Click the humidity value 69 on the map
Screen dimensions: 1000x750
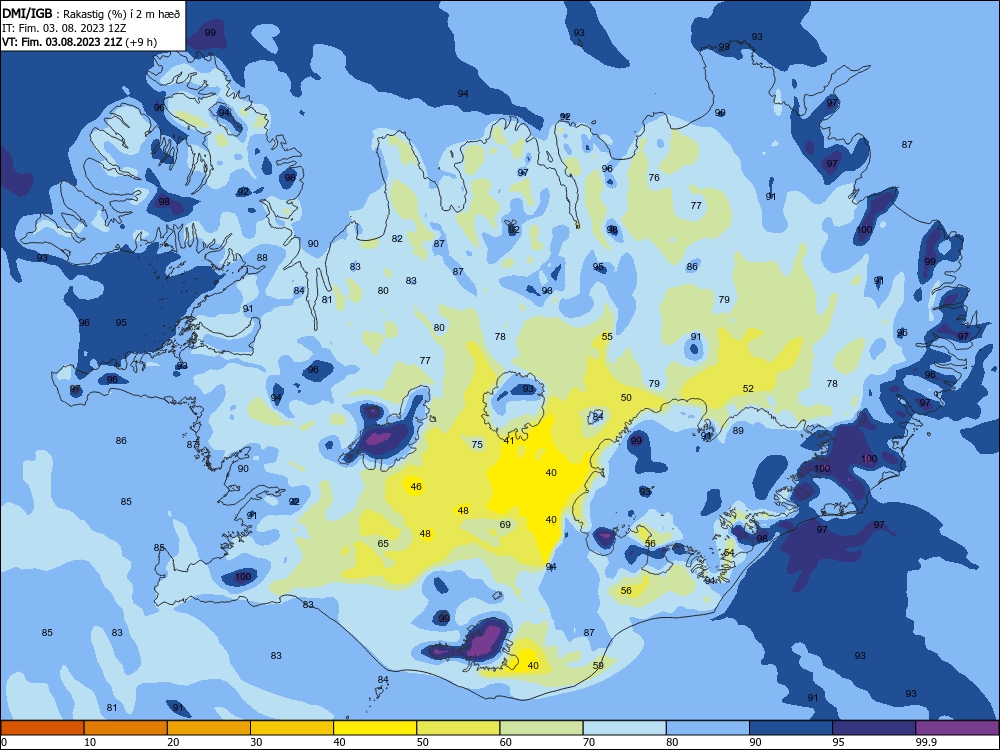[x=505, y=525]
